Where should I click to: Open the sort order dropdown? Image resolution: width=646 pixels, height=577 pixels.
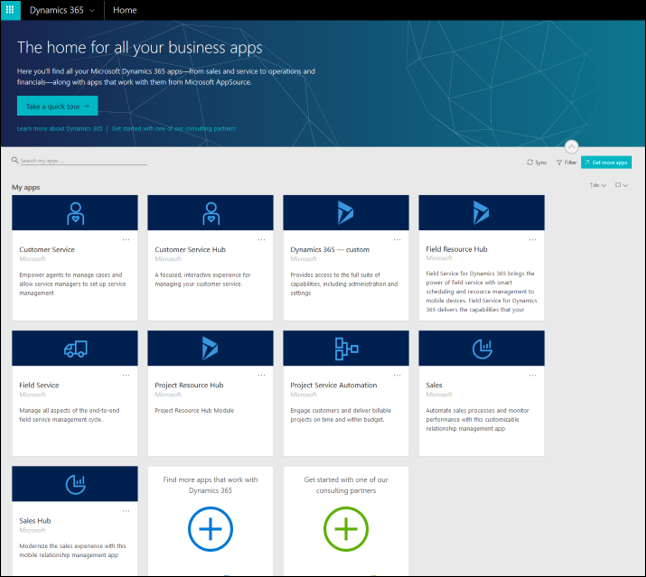click(598, 185)
